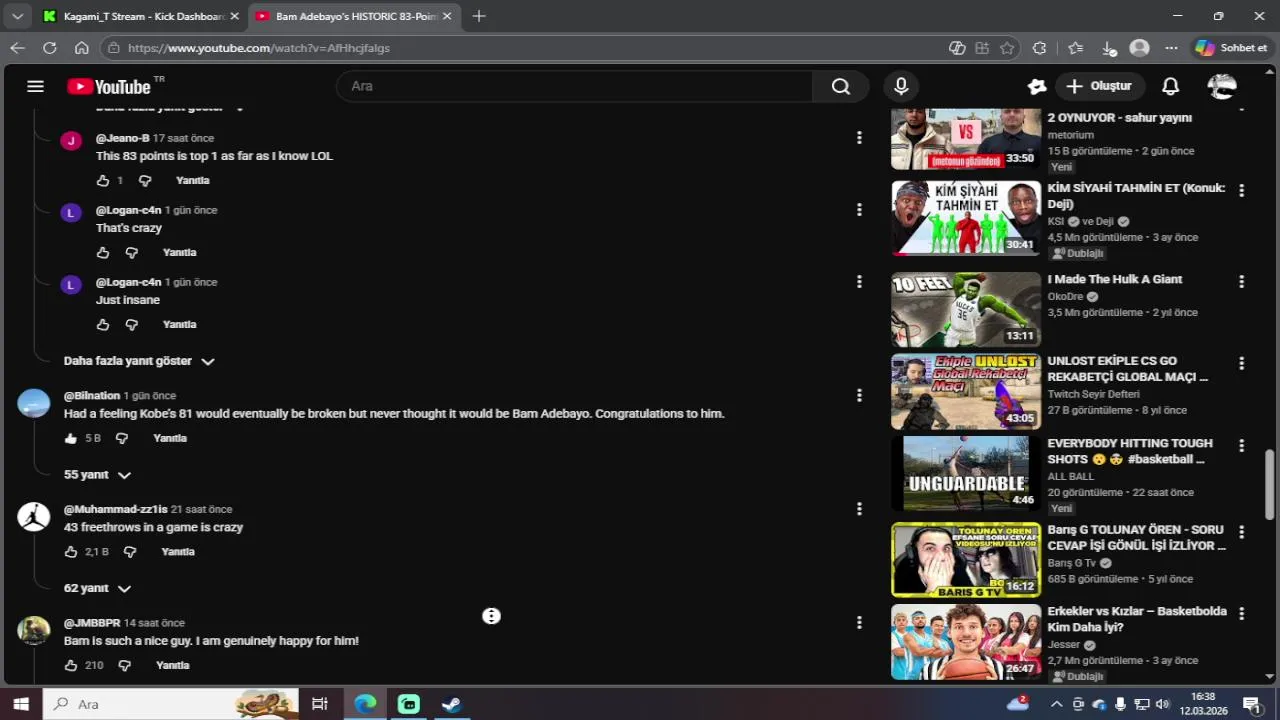This screenshot has width=1280, height=720.
Task: Open the browser tab search dropdown
Action: (17, 16)
